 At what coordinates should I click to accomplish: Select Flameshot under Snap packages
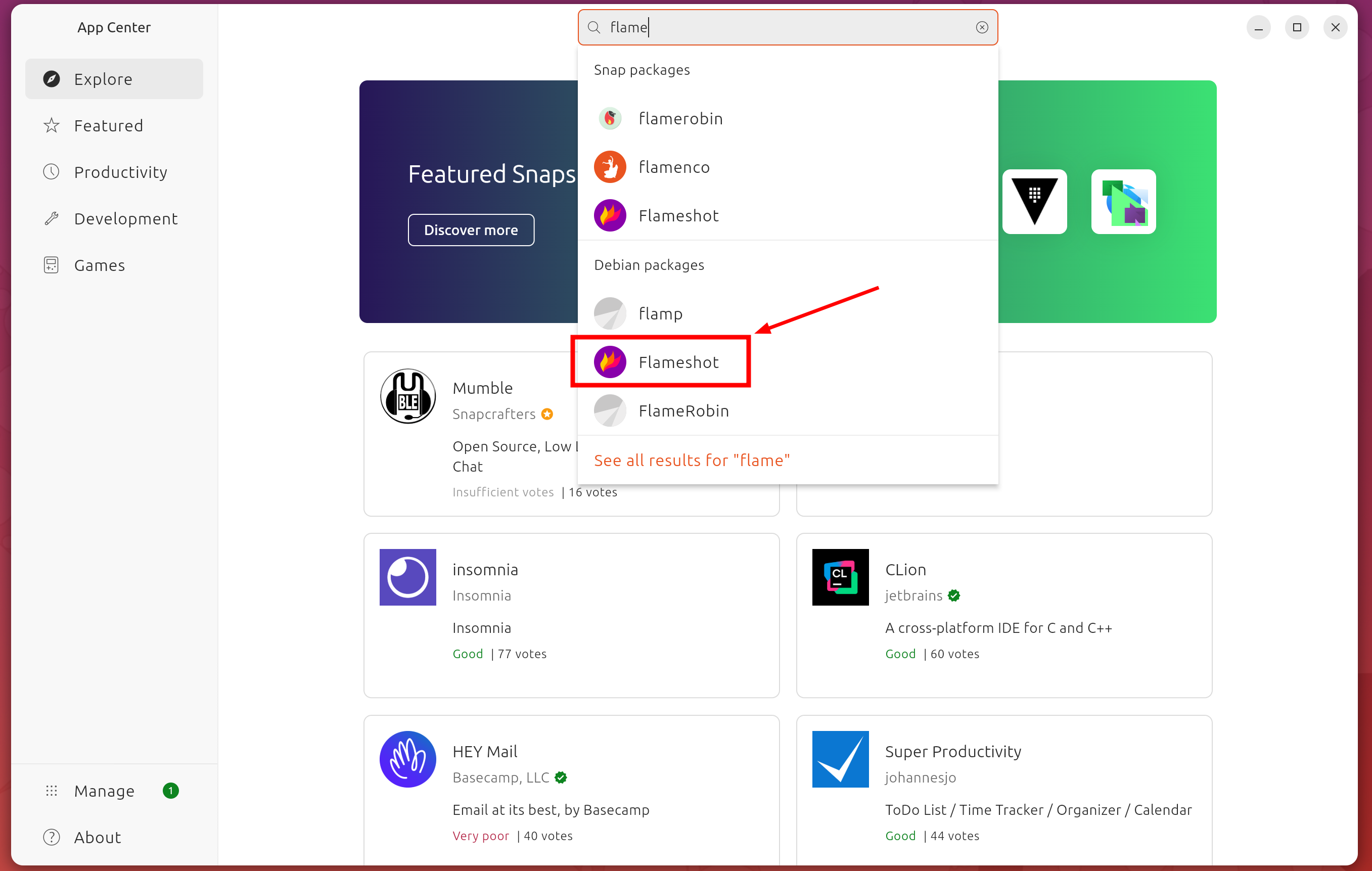point(788,216)
